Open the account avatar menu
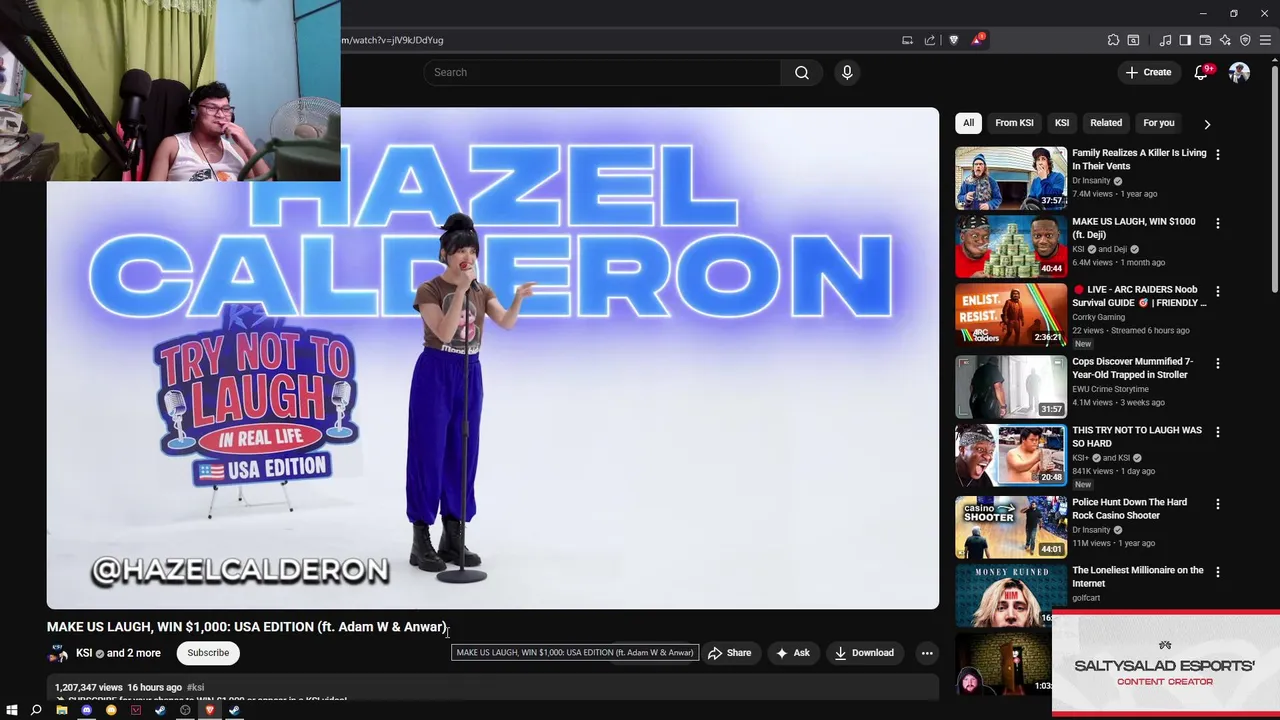This screenshot has width=1280, height=720. click(x=1239, y=72)
